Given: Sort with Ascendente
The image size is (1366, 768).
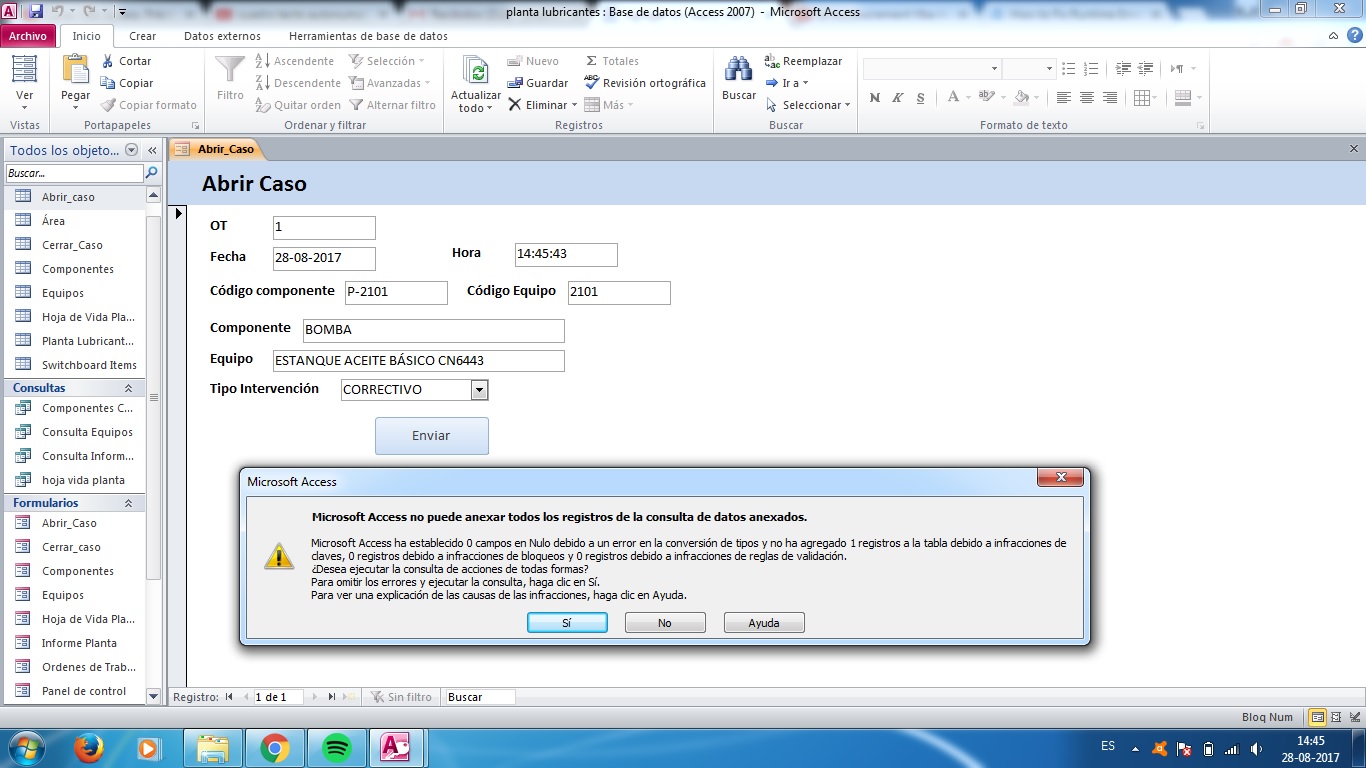Looking at the screenshot, I should pyautogui.click(x=295, y=61).
